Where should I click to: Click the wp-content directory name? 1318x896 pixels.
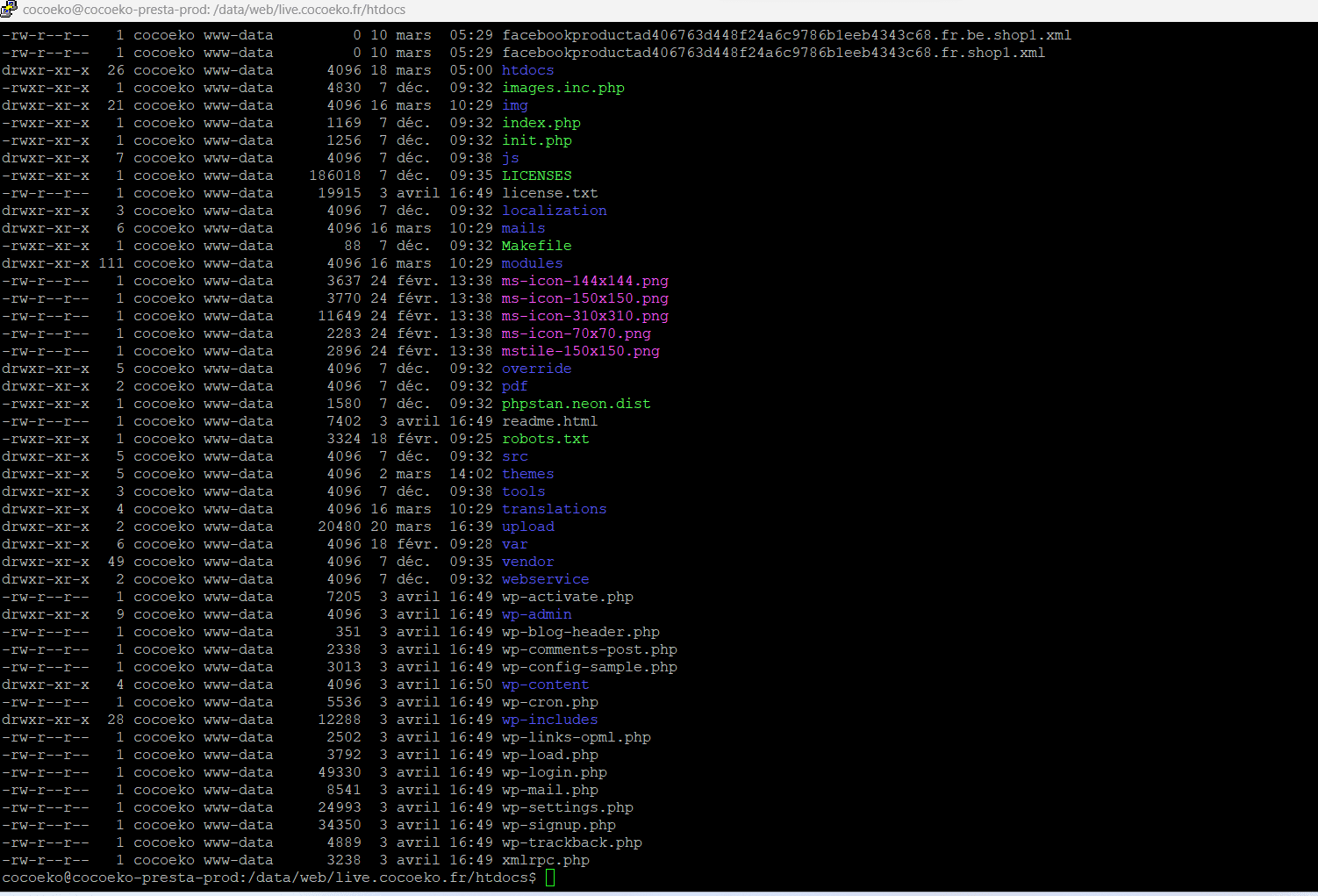[545, 685]
